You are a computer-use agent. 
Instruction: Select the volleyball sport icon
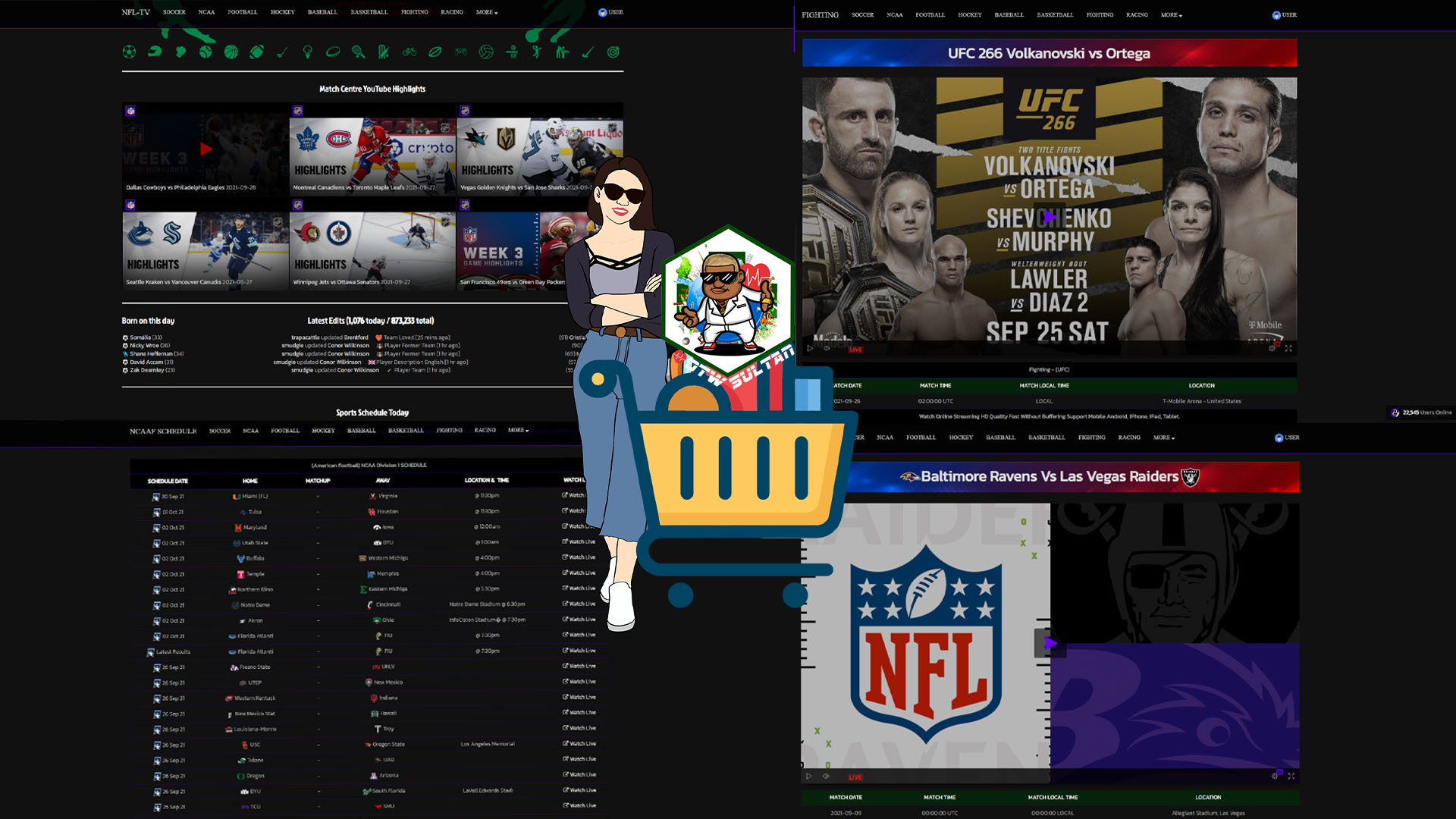(486, 52)
